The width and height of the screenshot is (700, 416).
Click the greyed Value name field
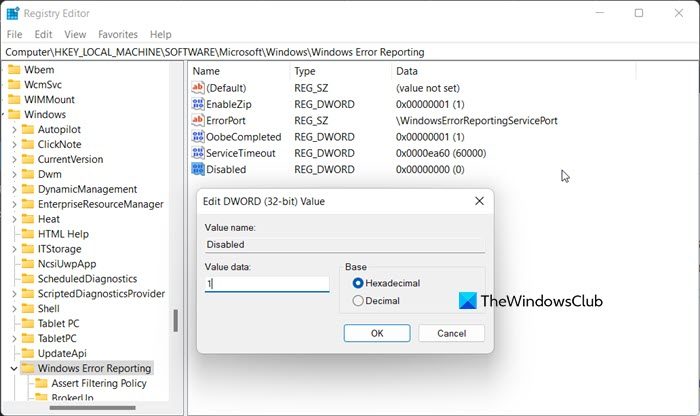click(345, 245)
